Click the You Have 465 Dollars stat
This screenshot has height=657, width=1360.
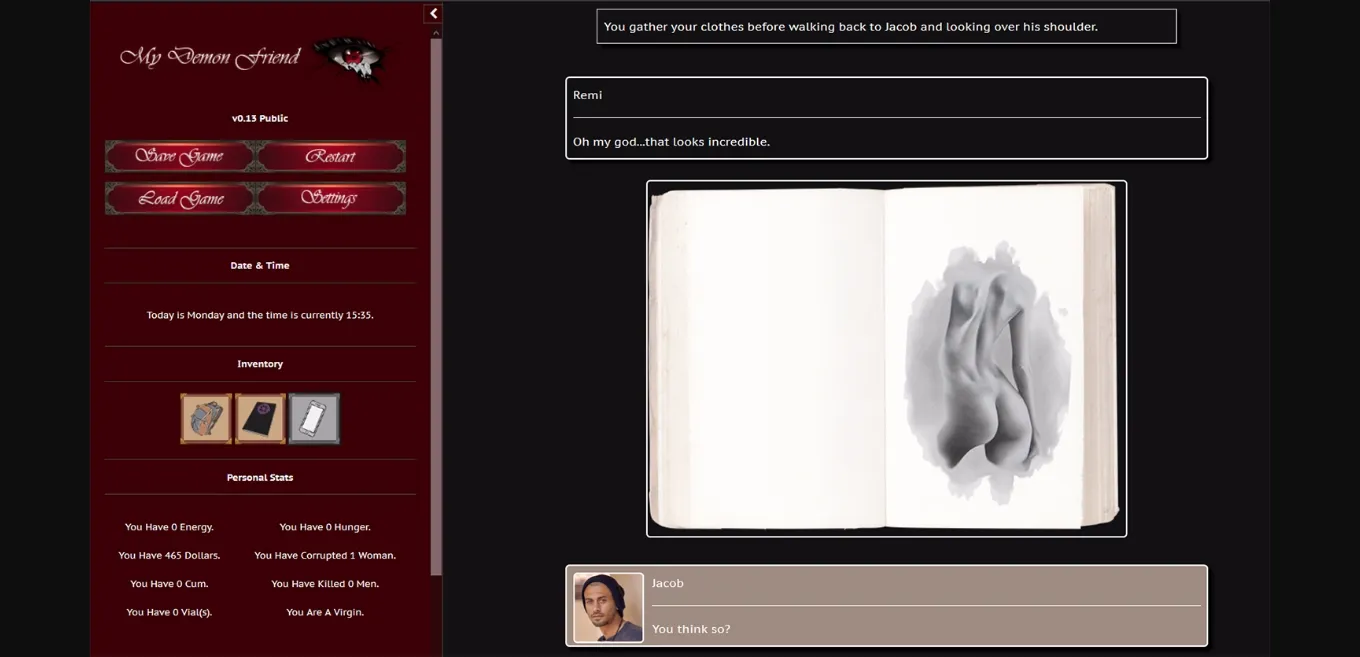170,555
